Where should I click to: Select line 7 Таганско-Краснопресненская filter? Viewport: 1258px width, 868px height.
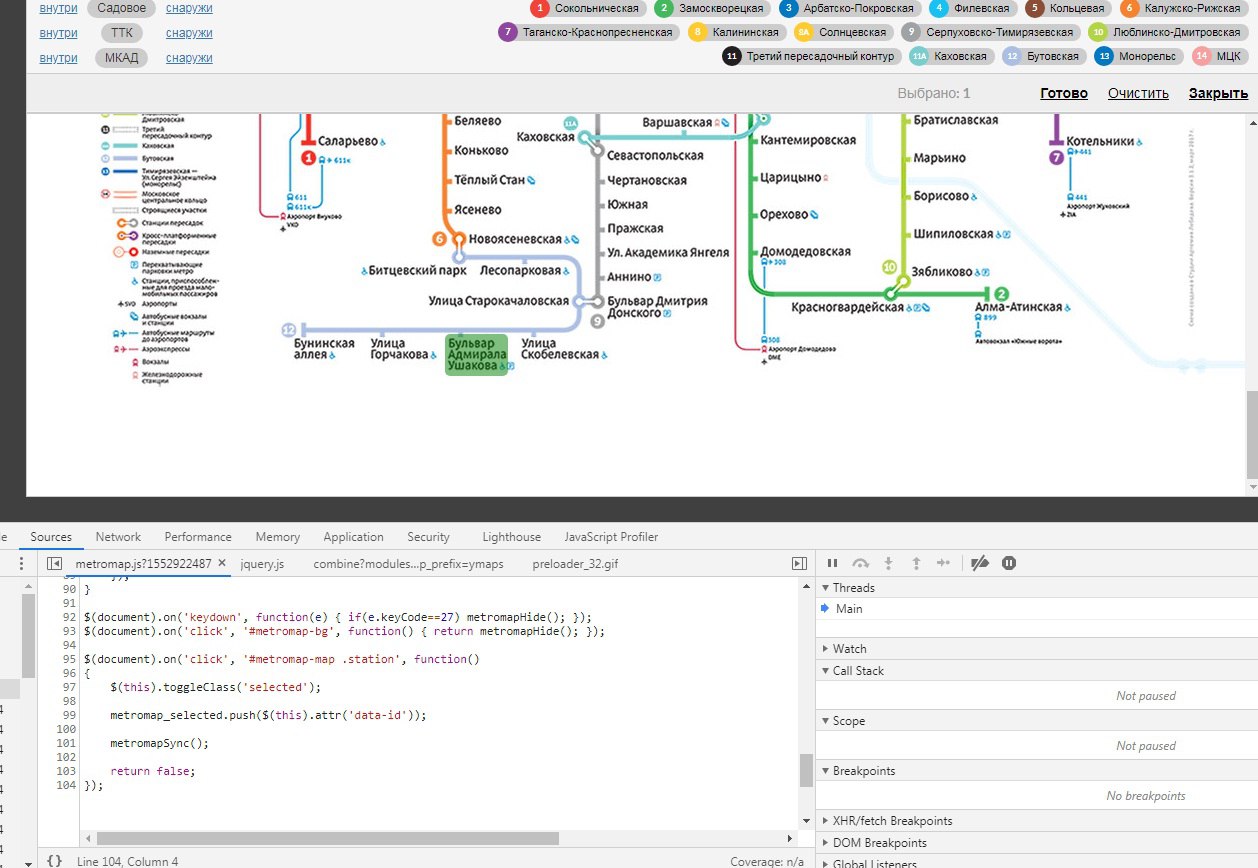[x=589, y=33]
